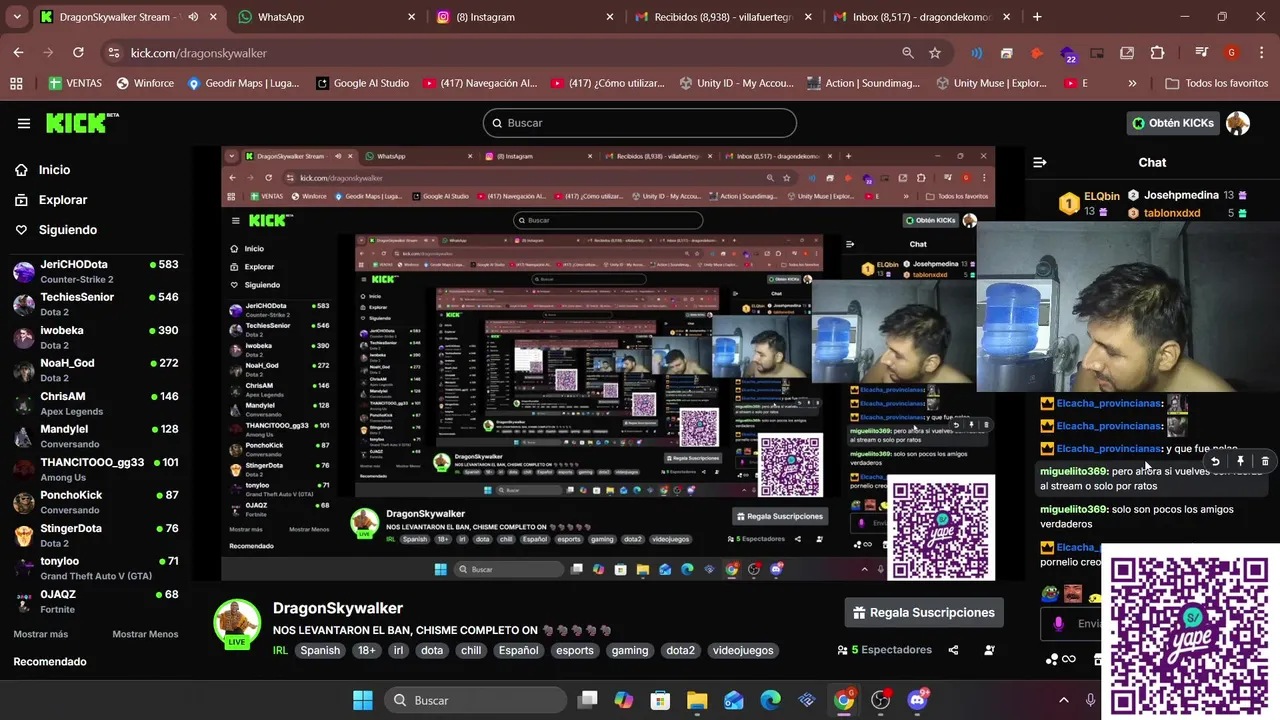Click the follow user icon beside share
The width and height of the screenshot is (1280, 720).
(x=989, y=650)
